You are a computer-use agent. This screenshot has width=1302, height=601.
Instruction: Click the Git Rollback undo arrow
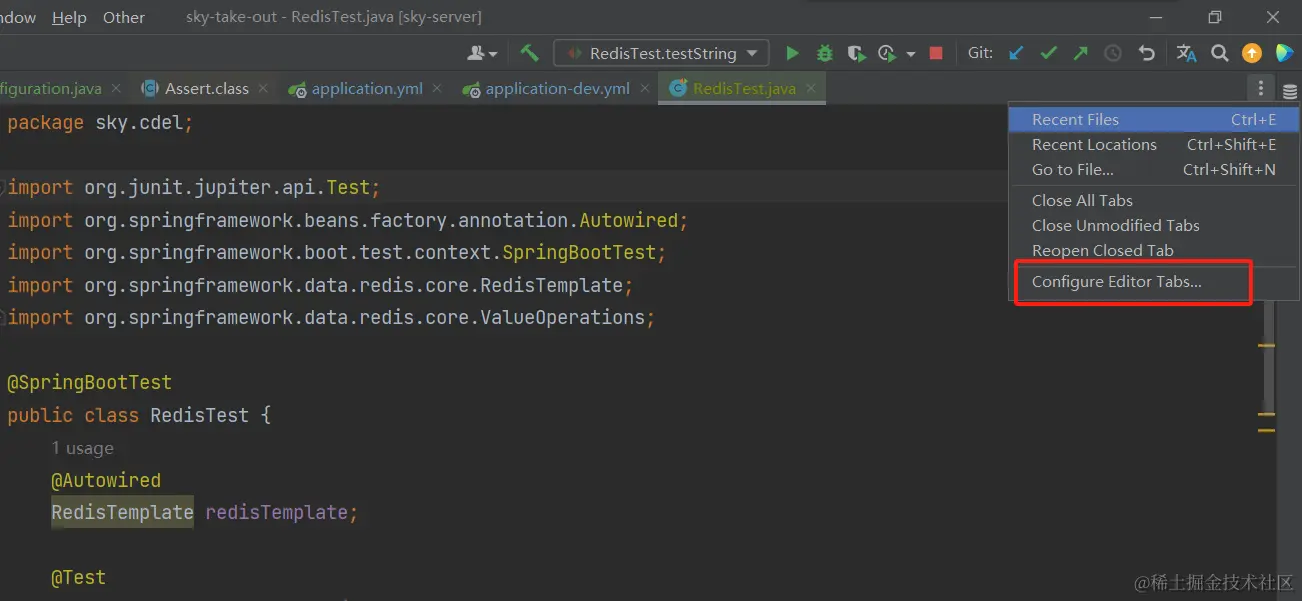1147,53
